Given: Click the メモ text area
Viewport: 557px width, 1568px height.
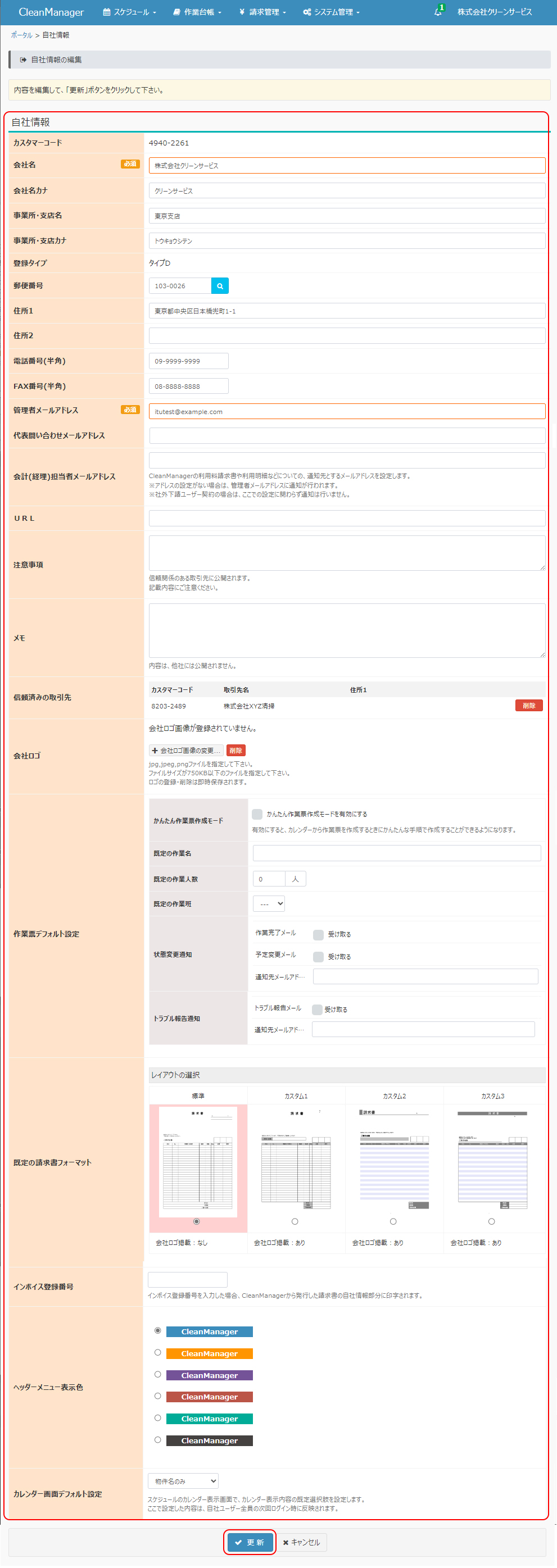Looking at the screenshot, I should pos(347,630).
